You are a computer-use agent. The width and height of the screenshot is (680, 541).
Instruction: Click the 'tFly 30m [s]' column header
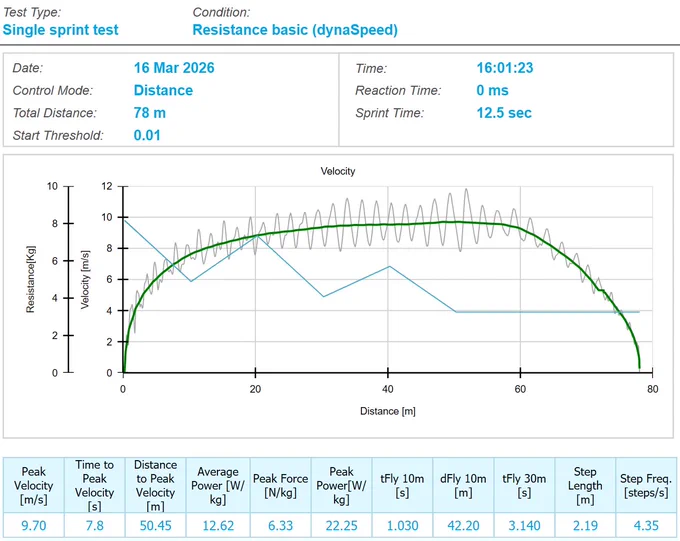524,485
